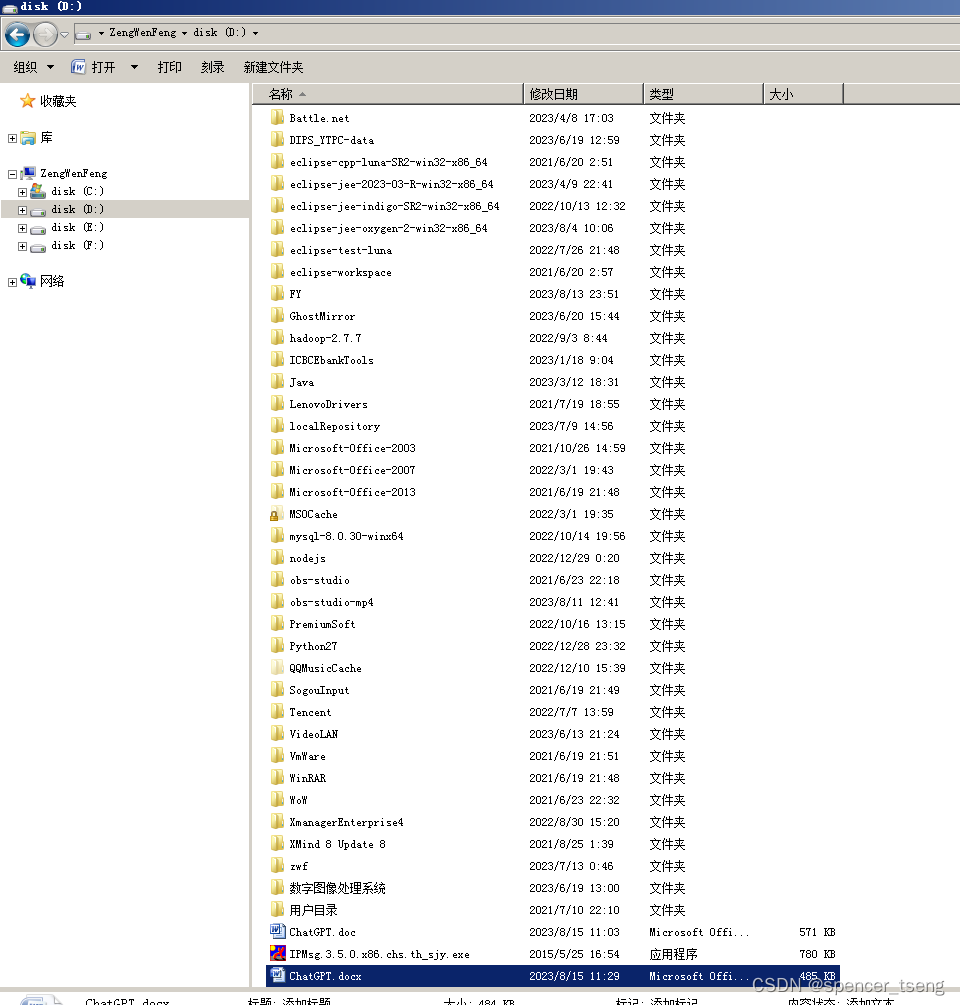The height and width of the screenshot is (1005, 960).
Task: Click the Word icon beside 打开 toolbar item
Action: [79, 67]
